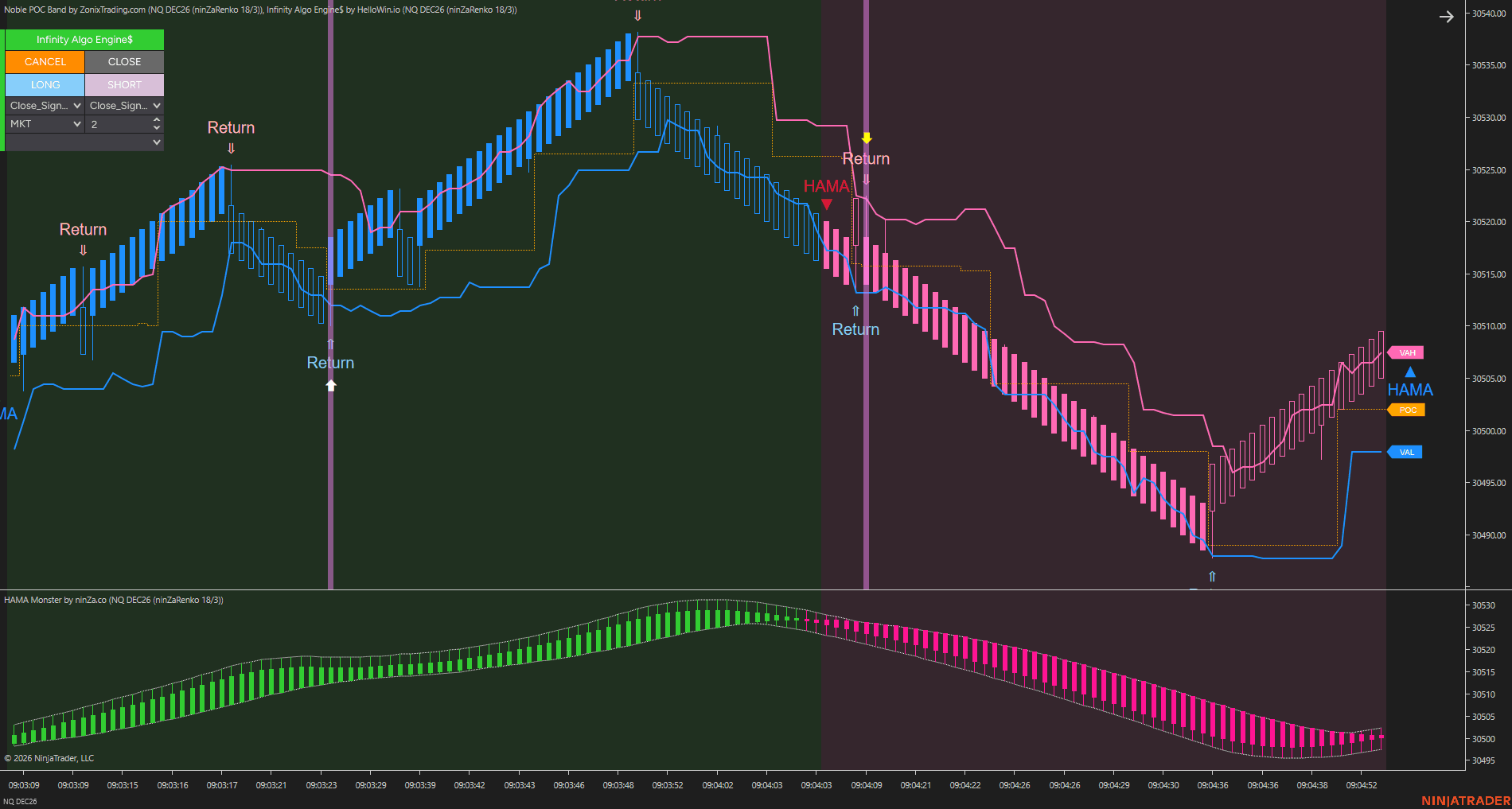Click the orange POC price tag

point(1406,410)
